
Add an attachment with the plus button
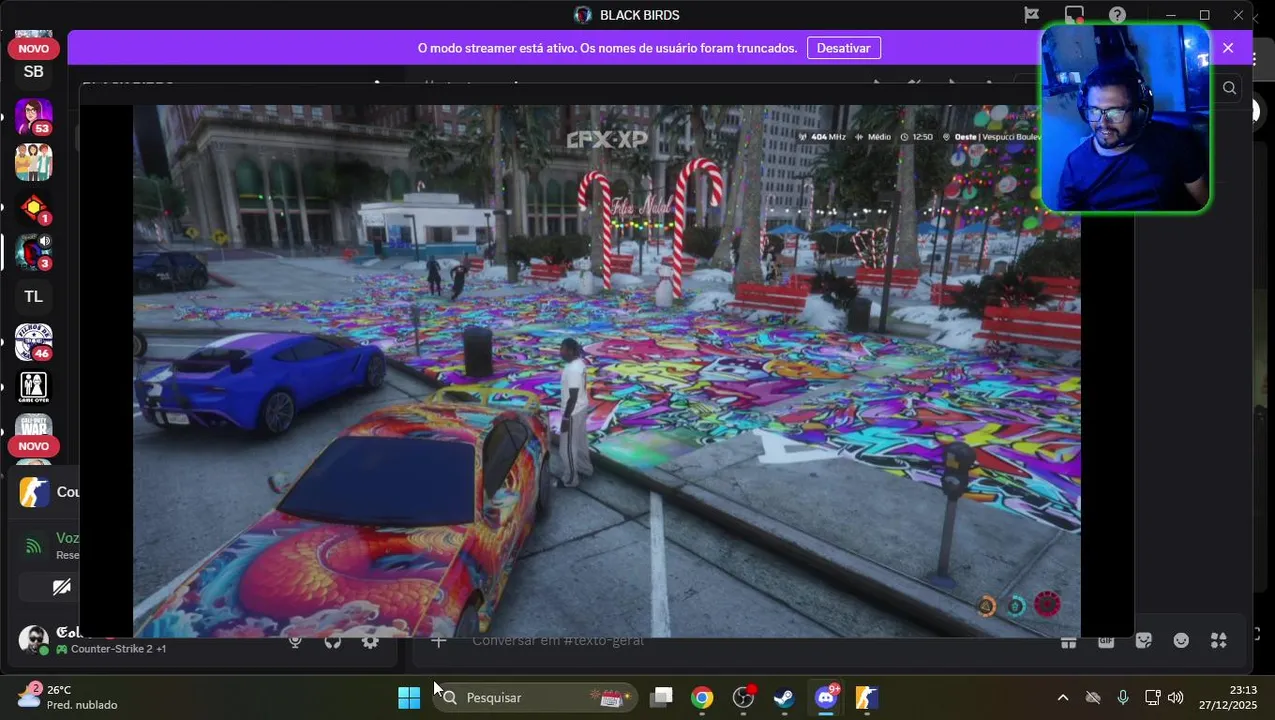438,640
